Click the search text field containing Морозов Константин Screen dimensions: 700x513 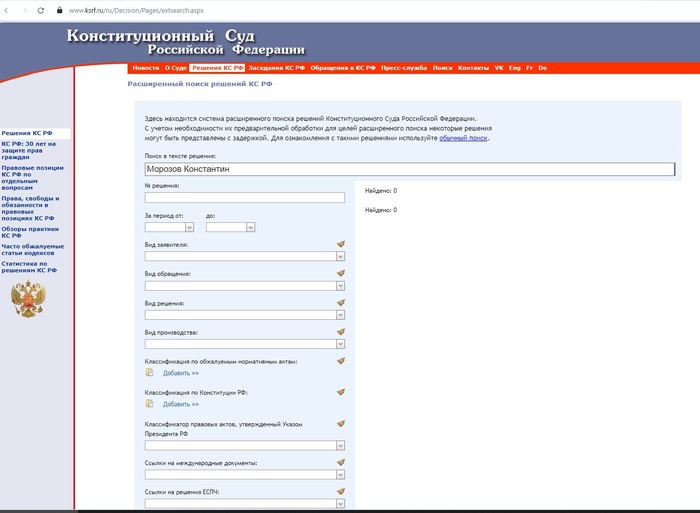click(x=410, y=169)
